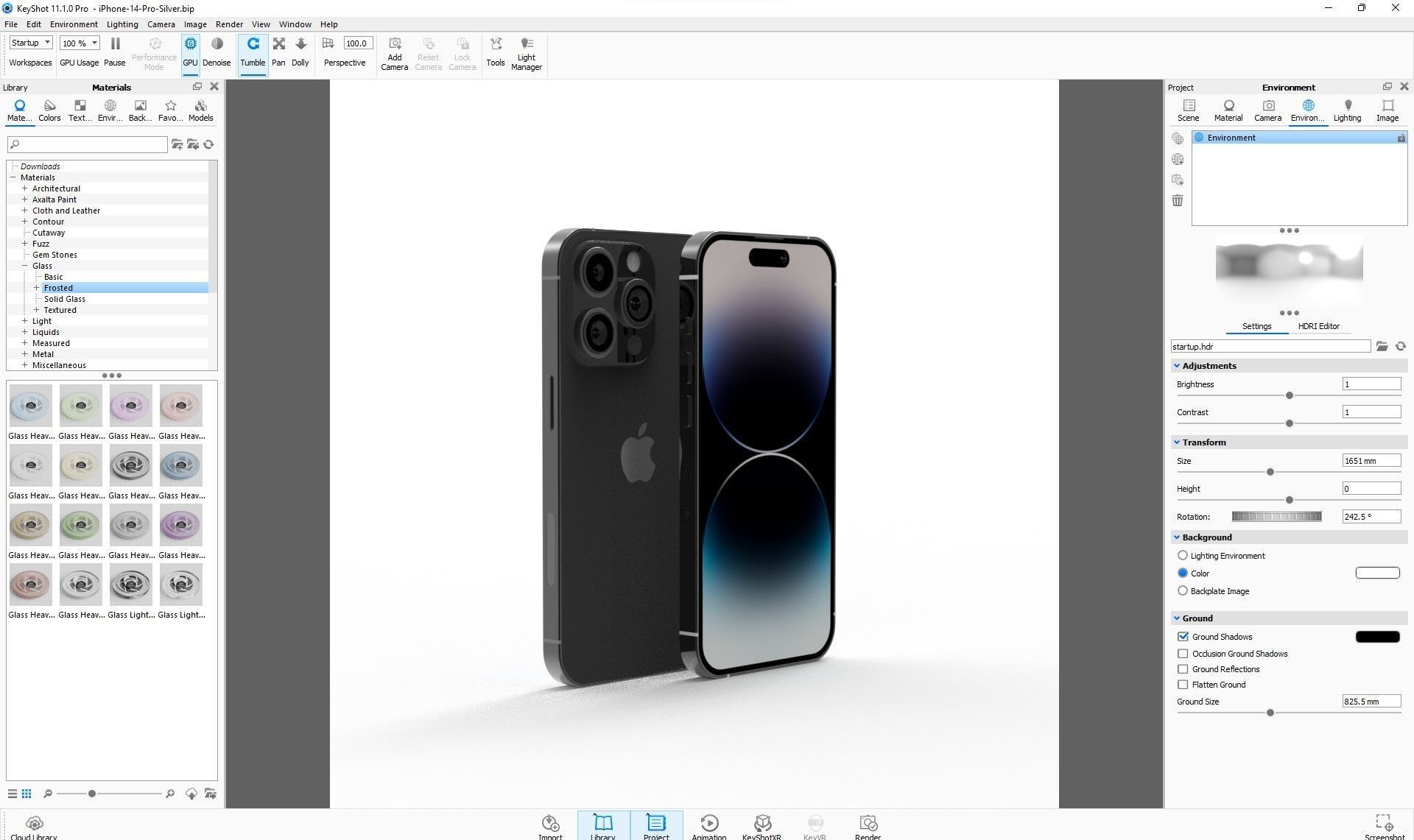The width and height of the screenshot is (1414, 840).
Task: Select Color background option
Action: tap(1183, 573)
